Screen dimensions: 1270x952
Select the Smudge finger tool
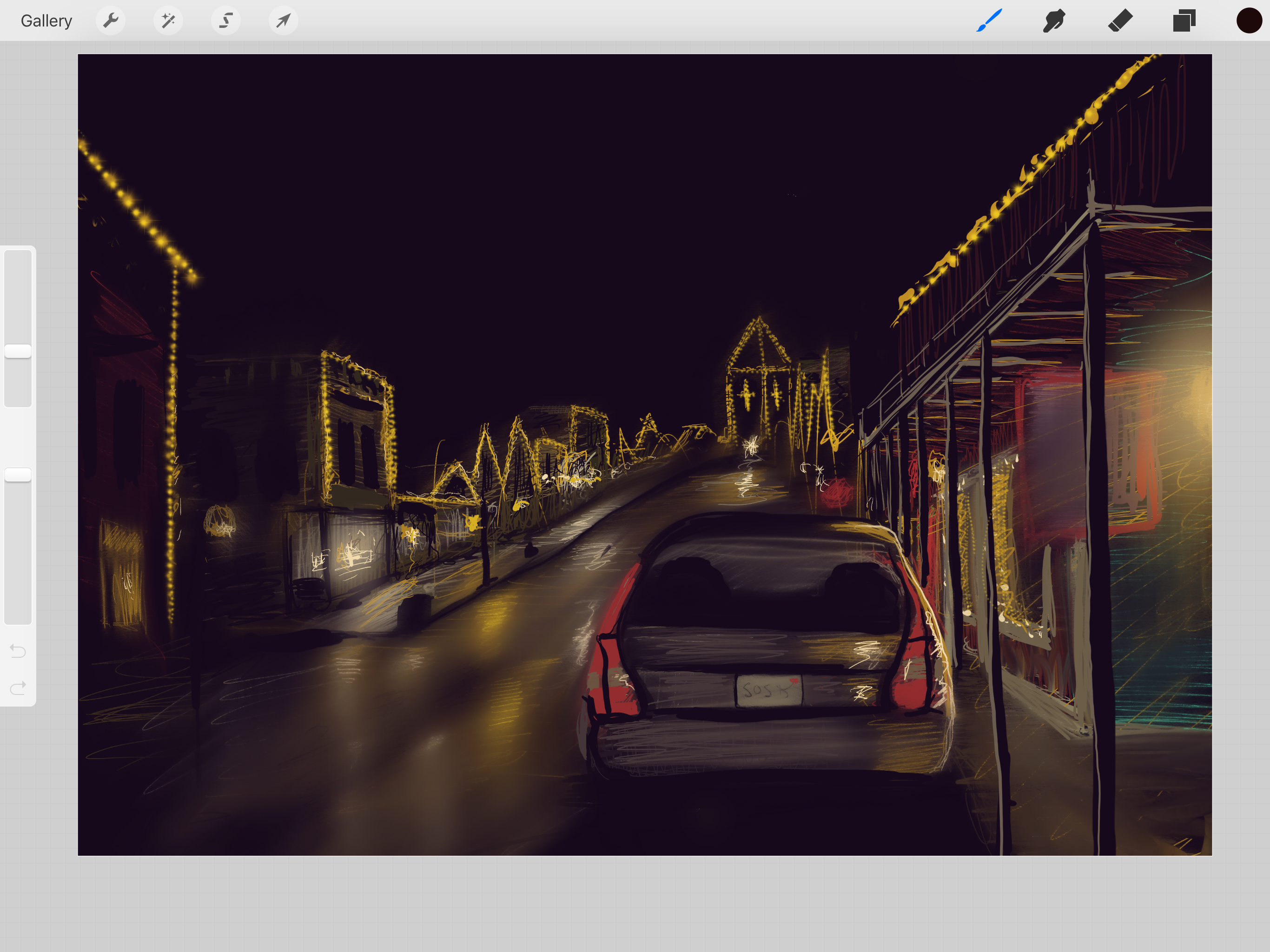1054,20
